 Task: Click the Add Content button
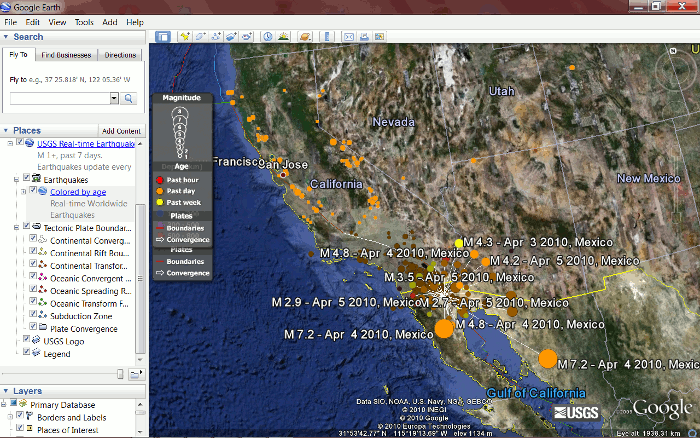(x=121, y=131)
